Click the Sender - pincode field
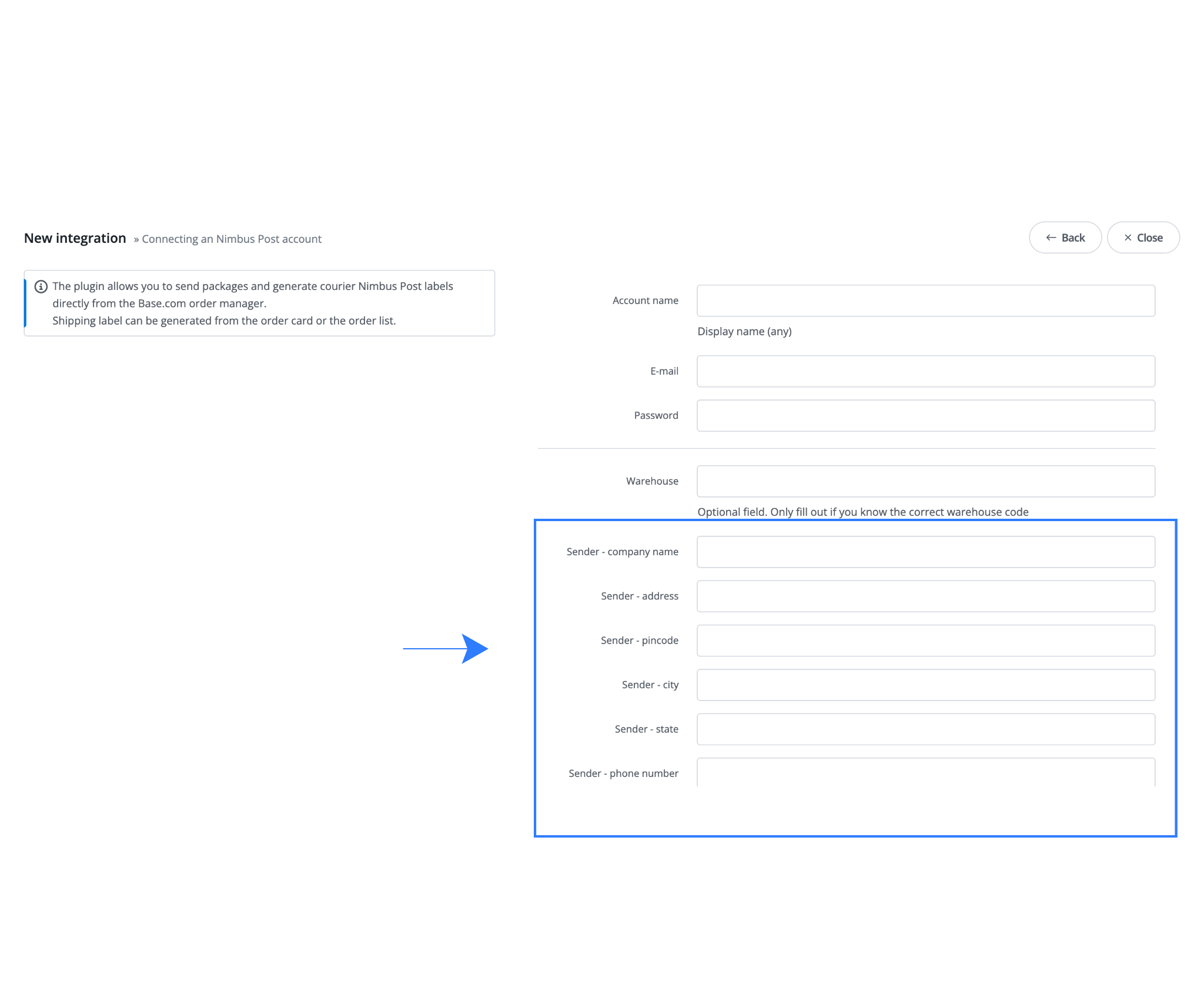The image size is (1204, 1004). tap(926, 641)
